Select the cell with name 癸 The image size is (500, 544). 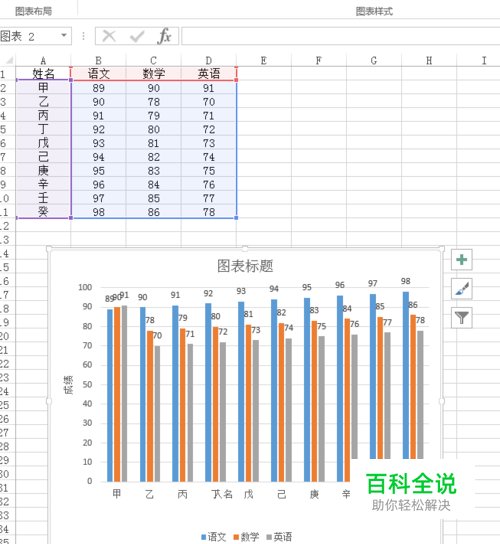43,212
